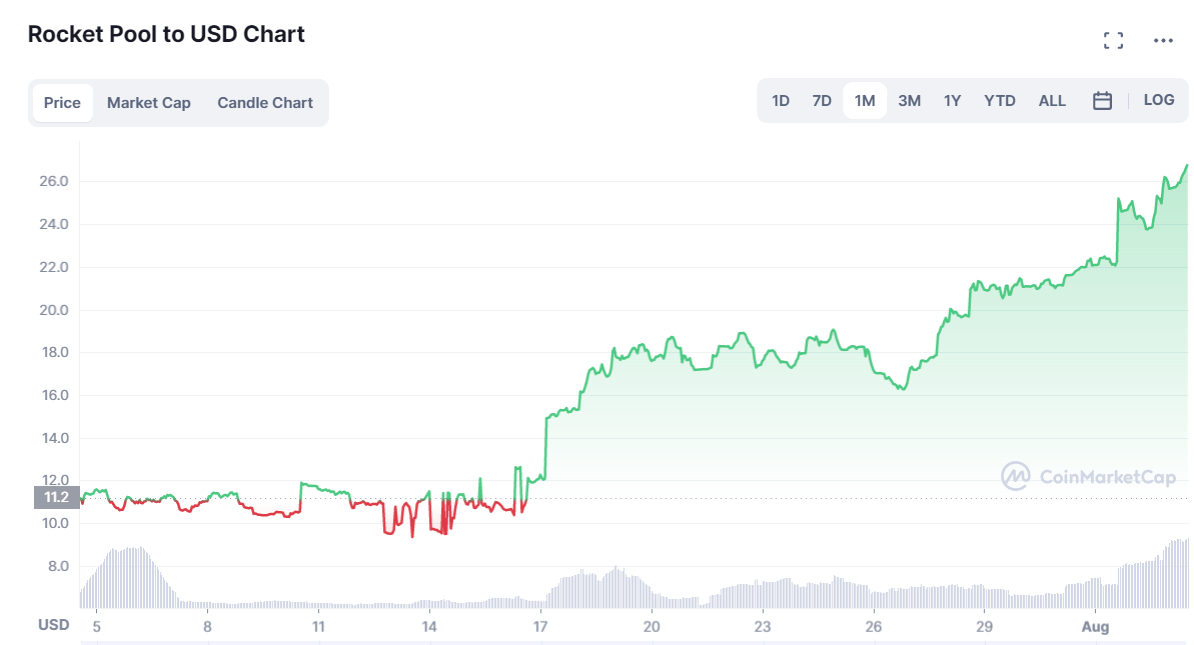The image size is (1194, 645).
Task: Select the 7D time range
Action: (822, 101)
